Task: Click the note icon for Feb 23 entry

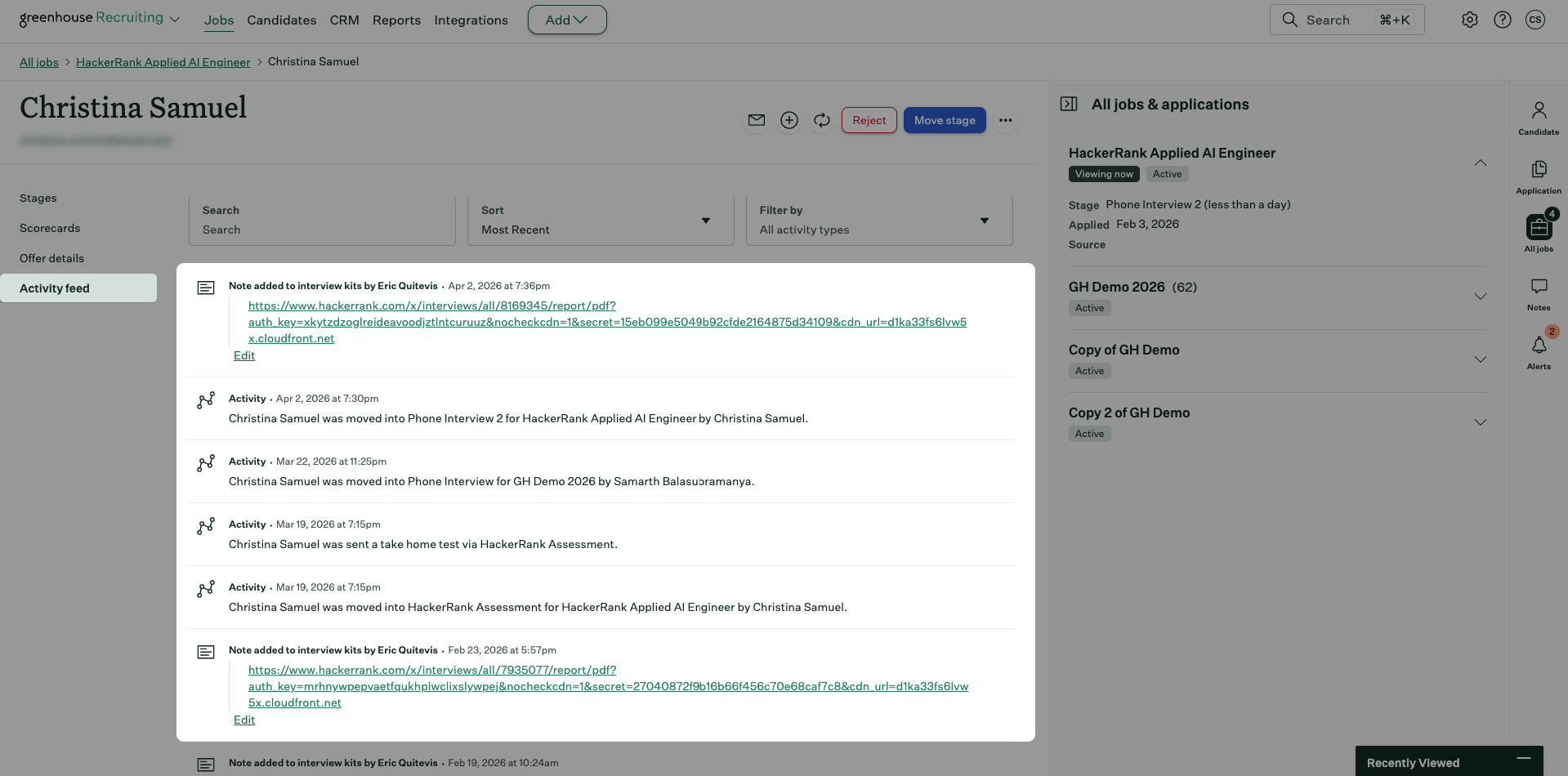Action: (206, 652)
